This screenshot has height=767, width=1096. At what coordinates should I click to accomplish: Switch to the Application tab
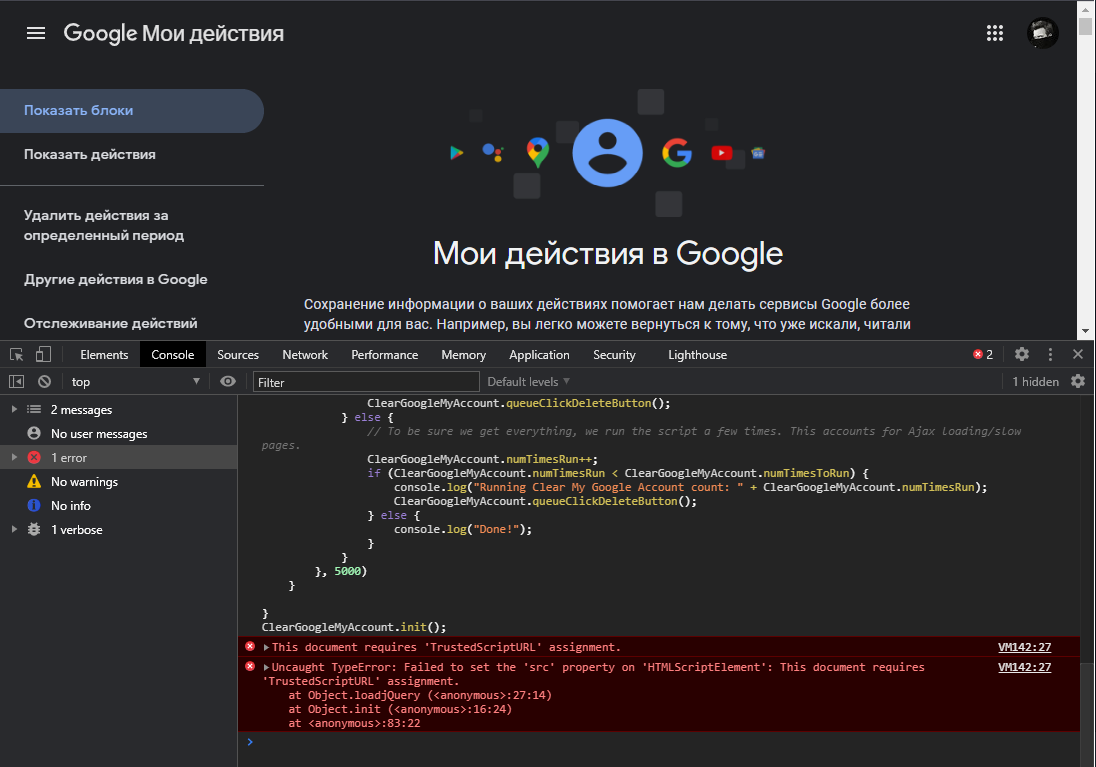539,354
